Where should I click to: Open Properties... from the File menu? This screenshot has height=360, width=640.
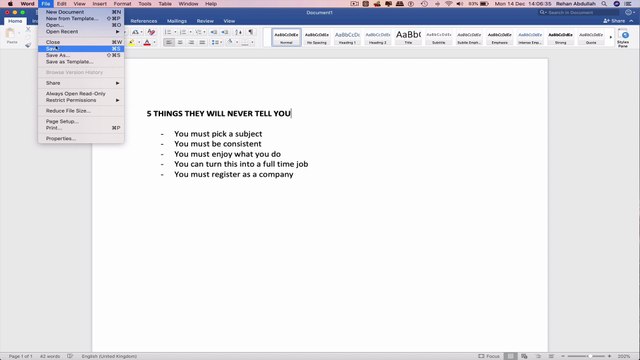[x=81, y=138]
